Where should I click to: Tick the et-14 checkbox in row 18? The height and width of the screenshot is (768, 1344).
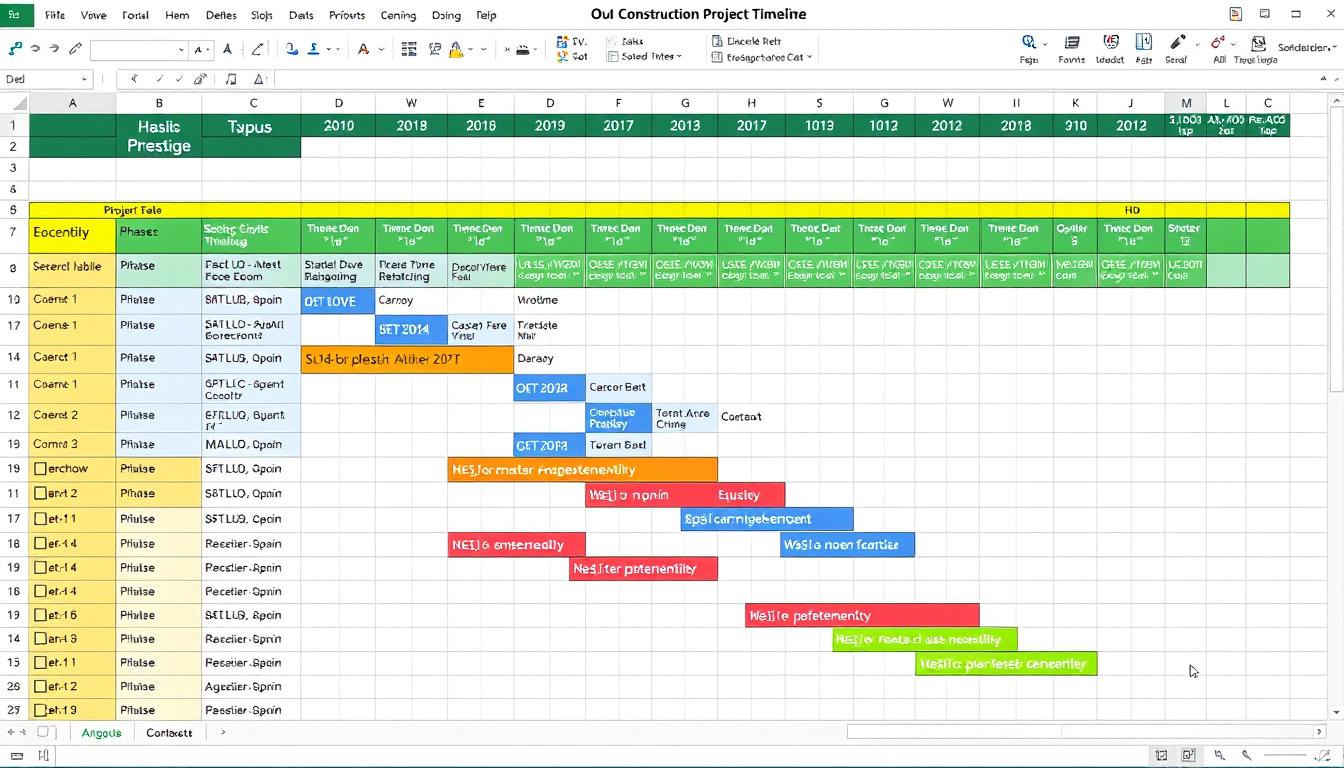click(40, 544)
